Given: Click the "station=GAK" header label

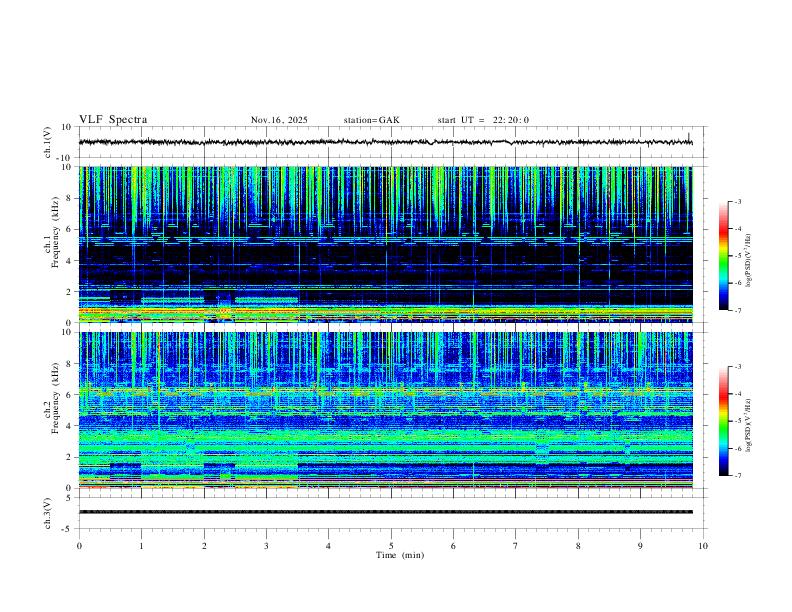Looking at the screenshot, I should (371, 120).
